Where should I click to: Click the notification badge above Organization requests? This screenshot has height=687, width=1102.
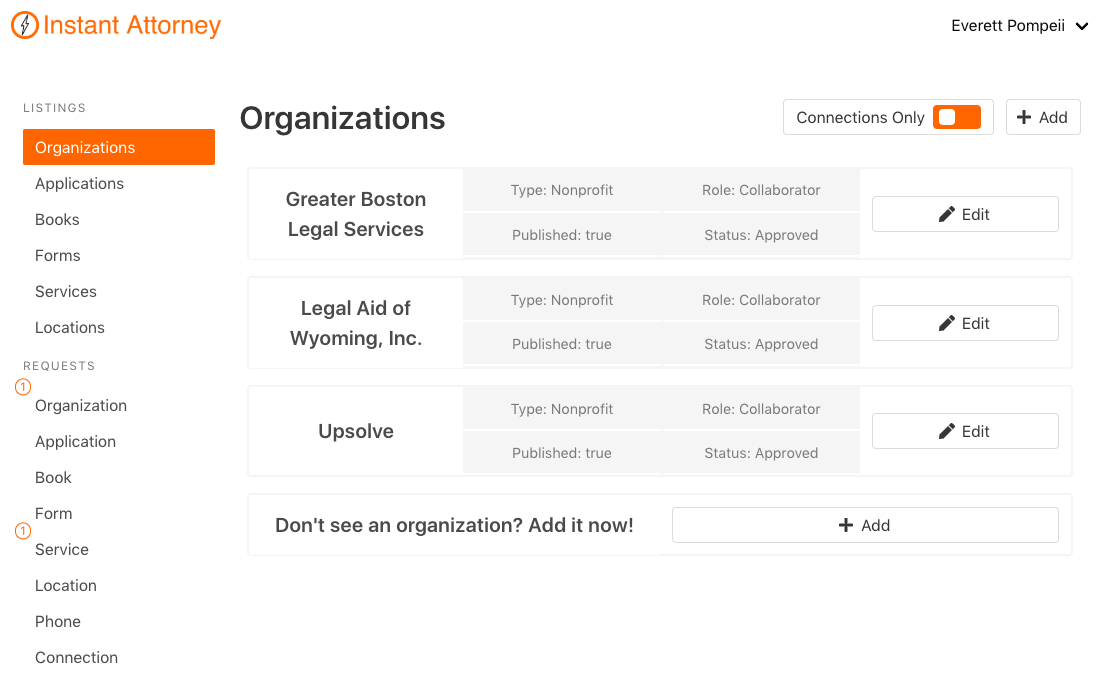tap(23, 387)
